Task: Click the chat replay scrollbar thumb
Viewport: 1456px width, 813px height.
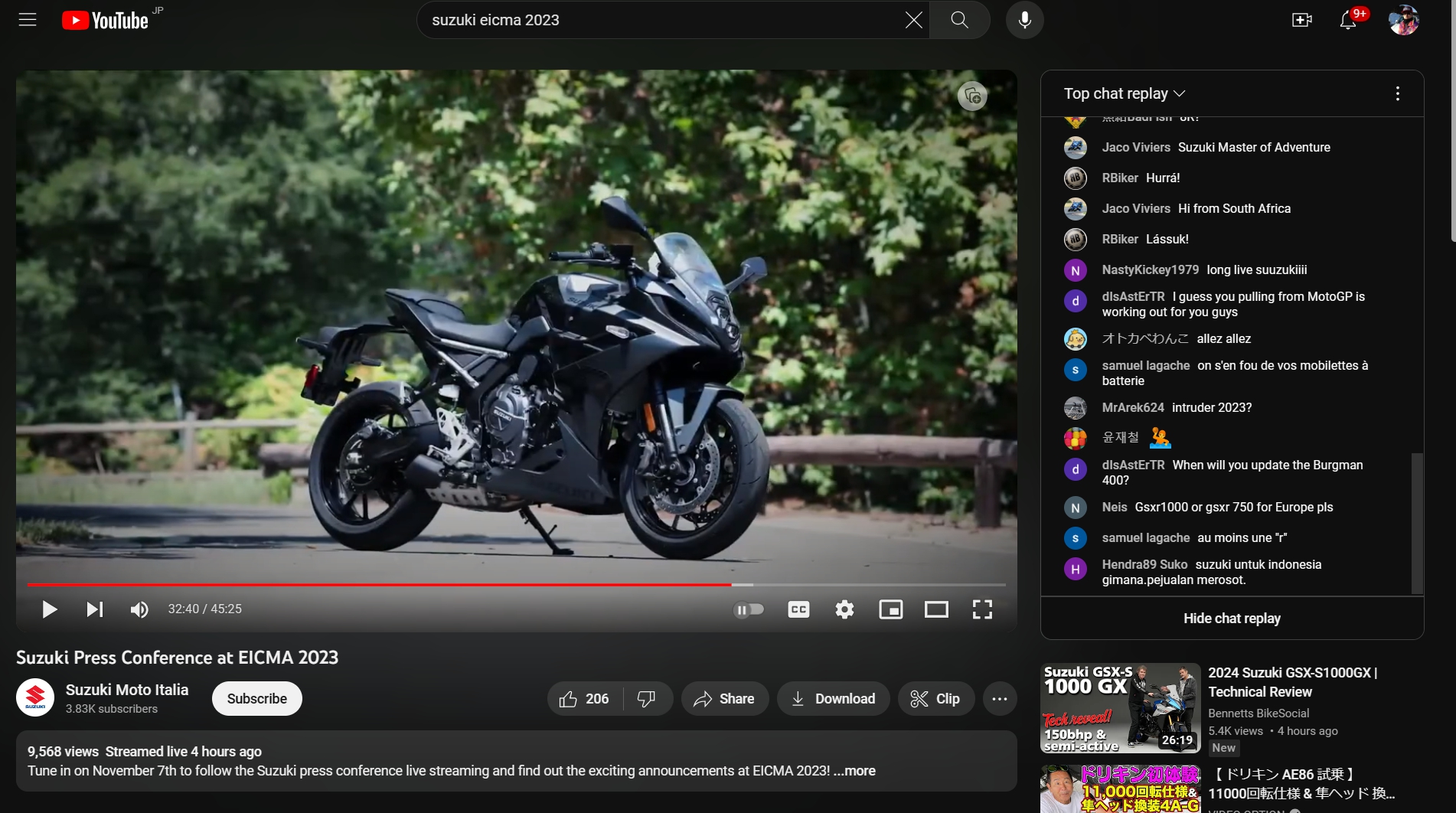Action: (x=1417, y=524)
